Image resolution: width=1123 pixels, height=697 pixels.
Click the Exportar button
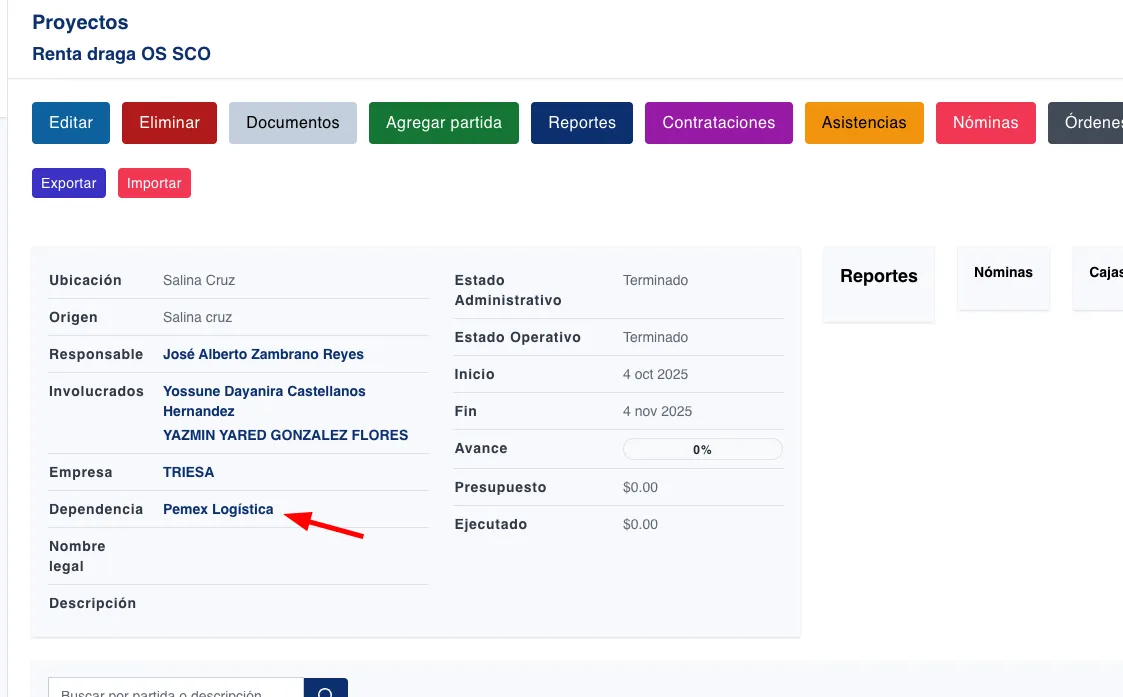69,183
